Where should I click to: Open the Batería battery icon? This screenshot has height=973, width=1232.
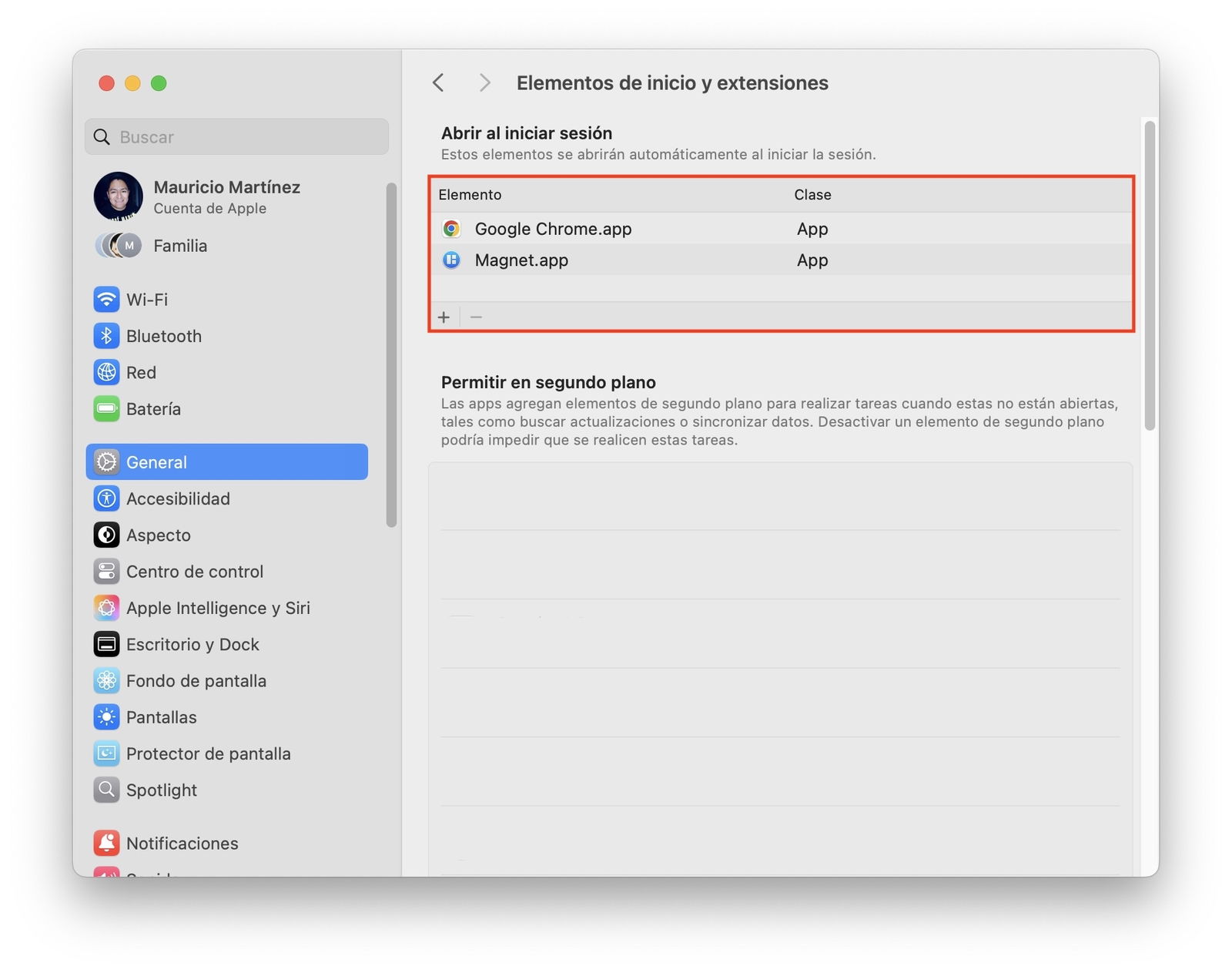[x=106, y=408]
